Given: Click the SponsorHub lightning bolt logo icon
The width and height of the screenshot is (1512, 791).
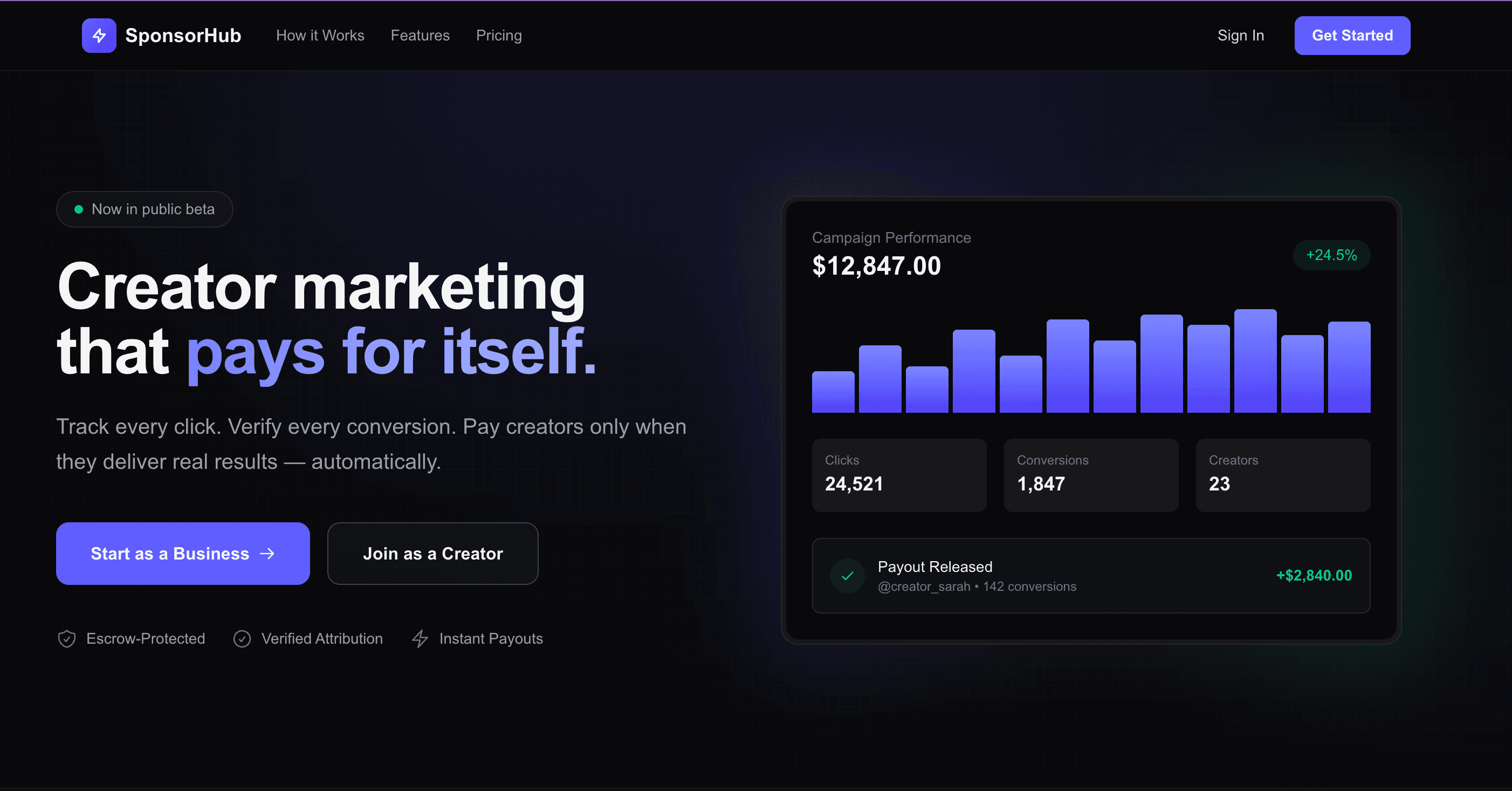Looking at the screenshot, I should click(99, 35).
